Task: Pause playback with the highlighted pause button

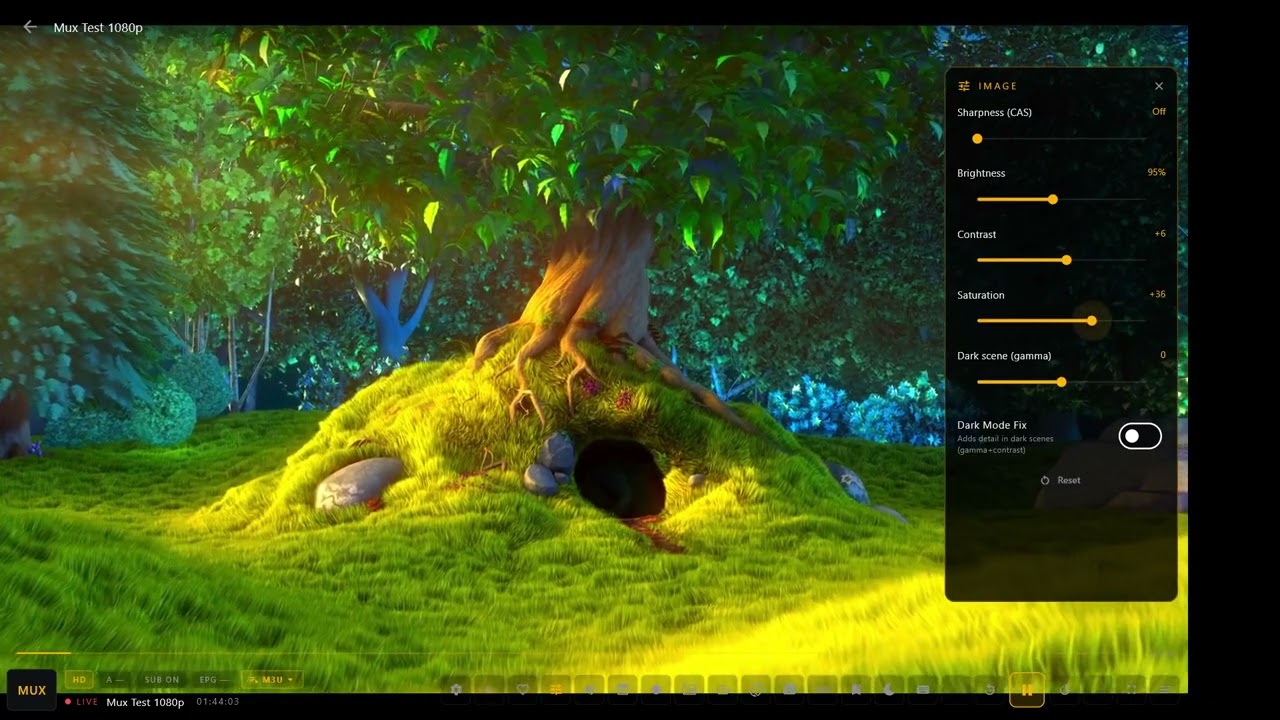Action: [x=1027, y=689]
